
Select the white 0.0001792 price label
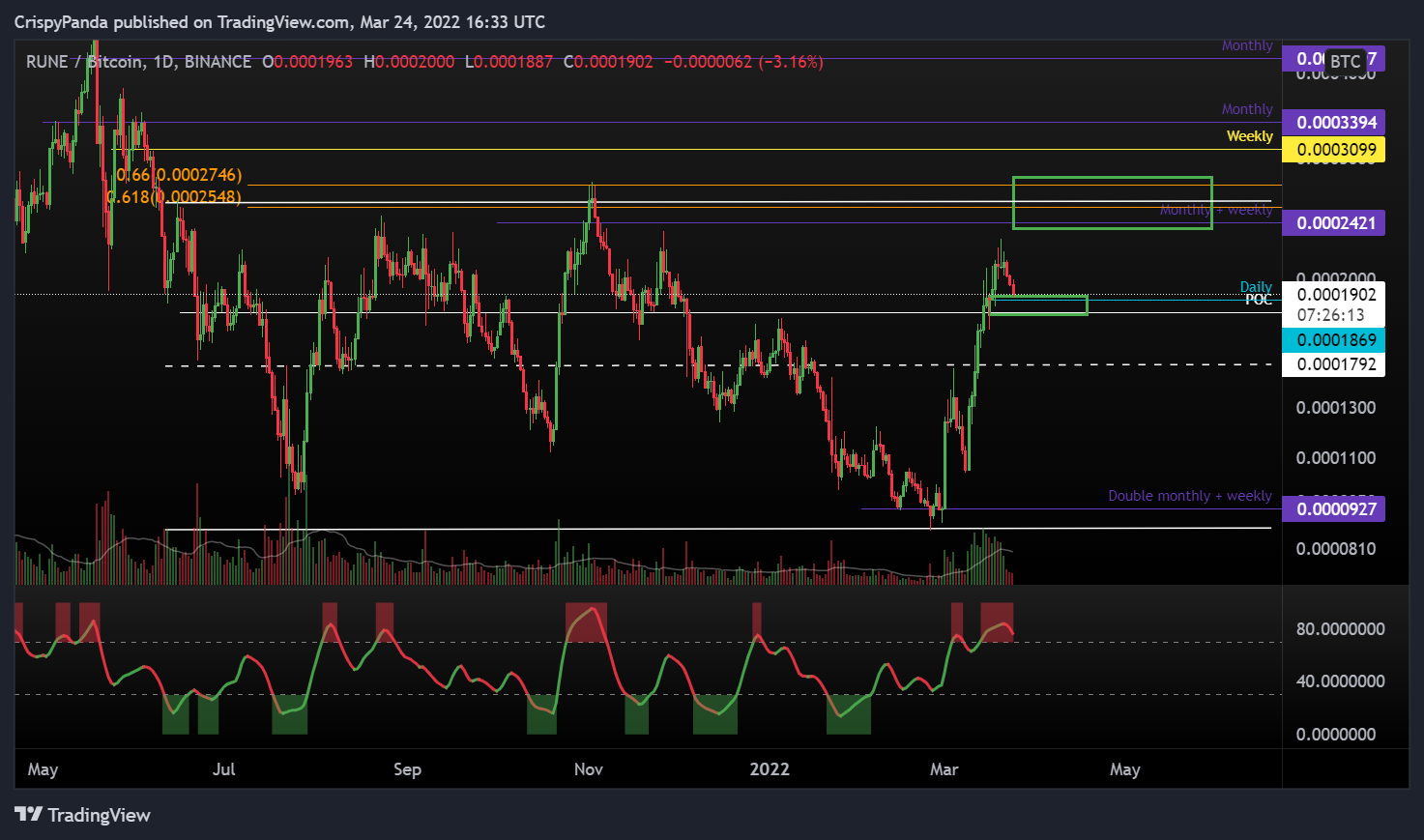click(x=1334, y=364)
